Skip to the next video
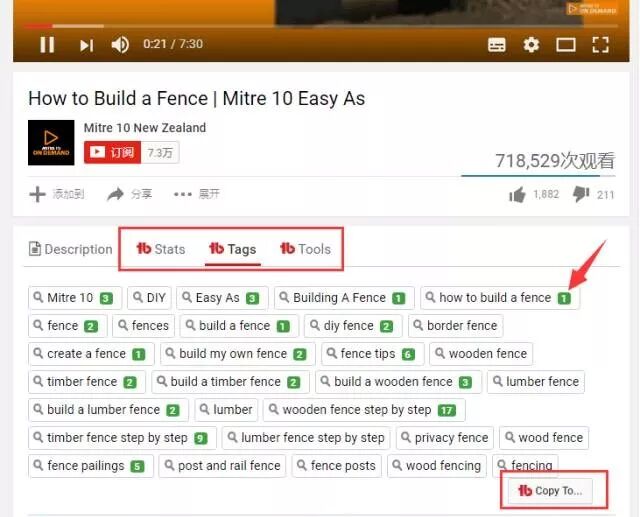Viewport: 640px width, 517px height. pos(87,45)
